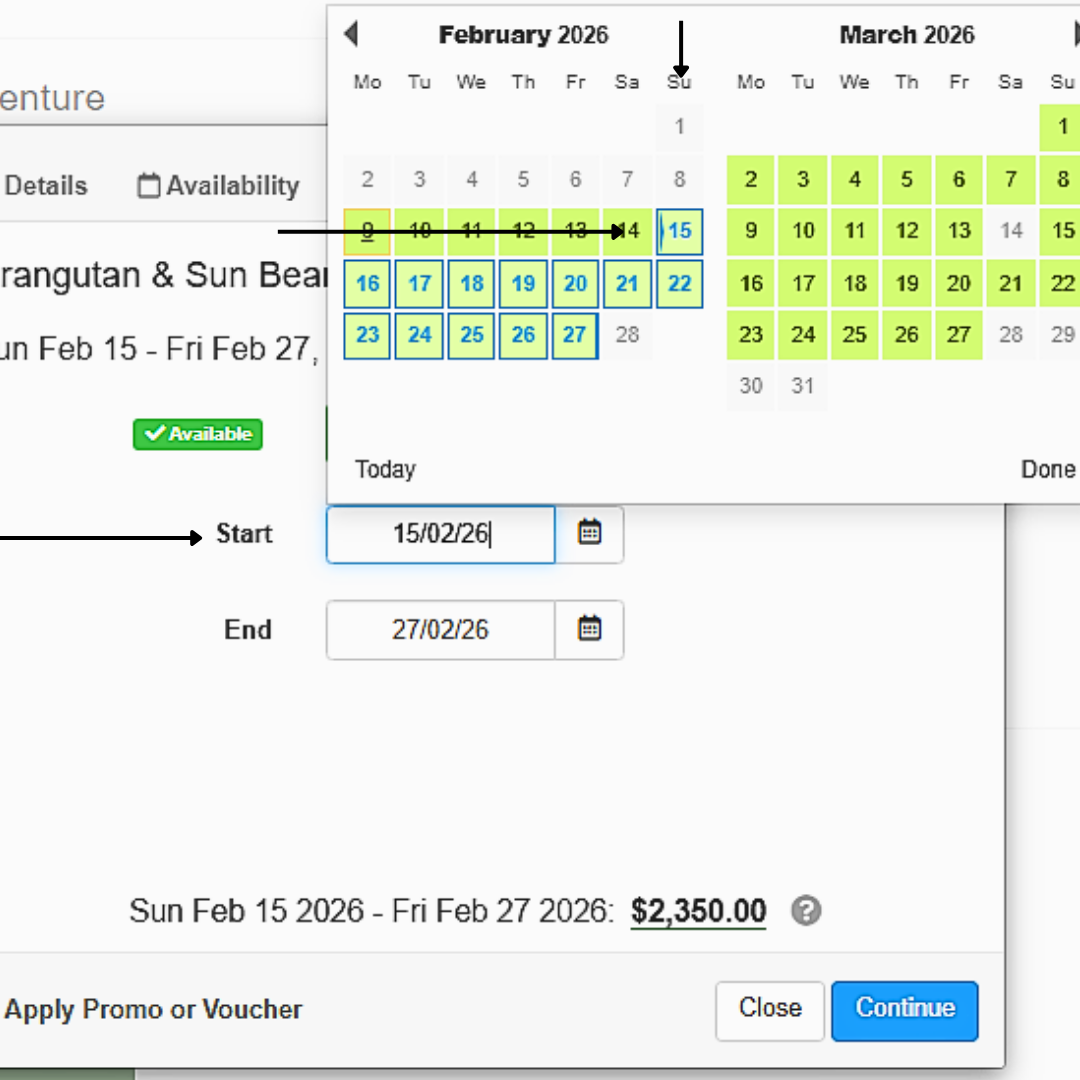Click the Continue button

pos(904,1010)
